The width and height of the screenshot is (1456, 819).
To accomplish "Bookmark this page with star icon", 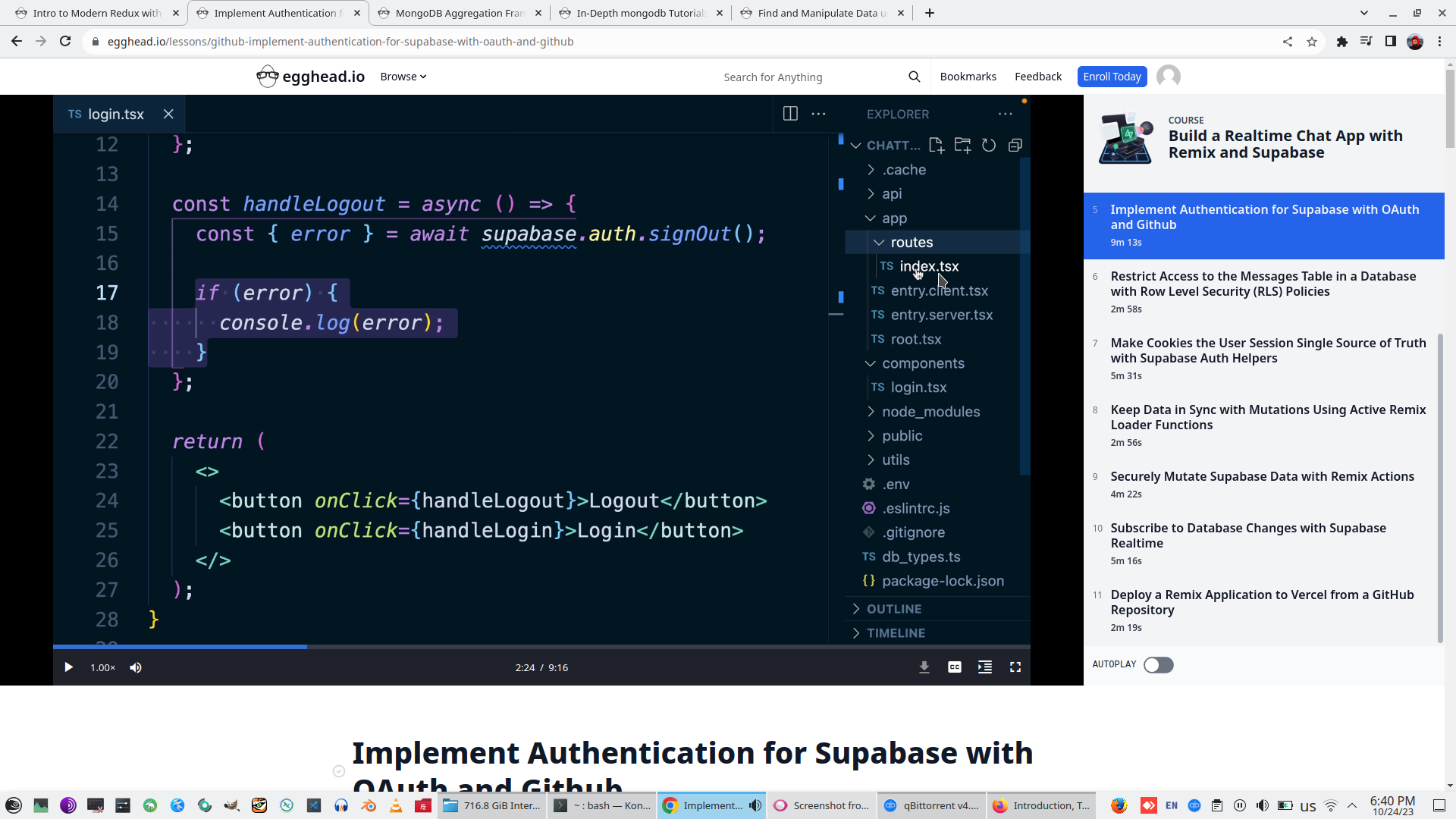I will tap(1311, 42).
